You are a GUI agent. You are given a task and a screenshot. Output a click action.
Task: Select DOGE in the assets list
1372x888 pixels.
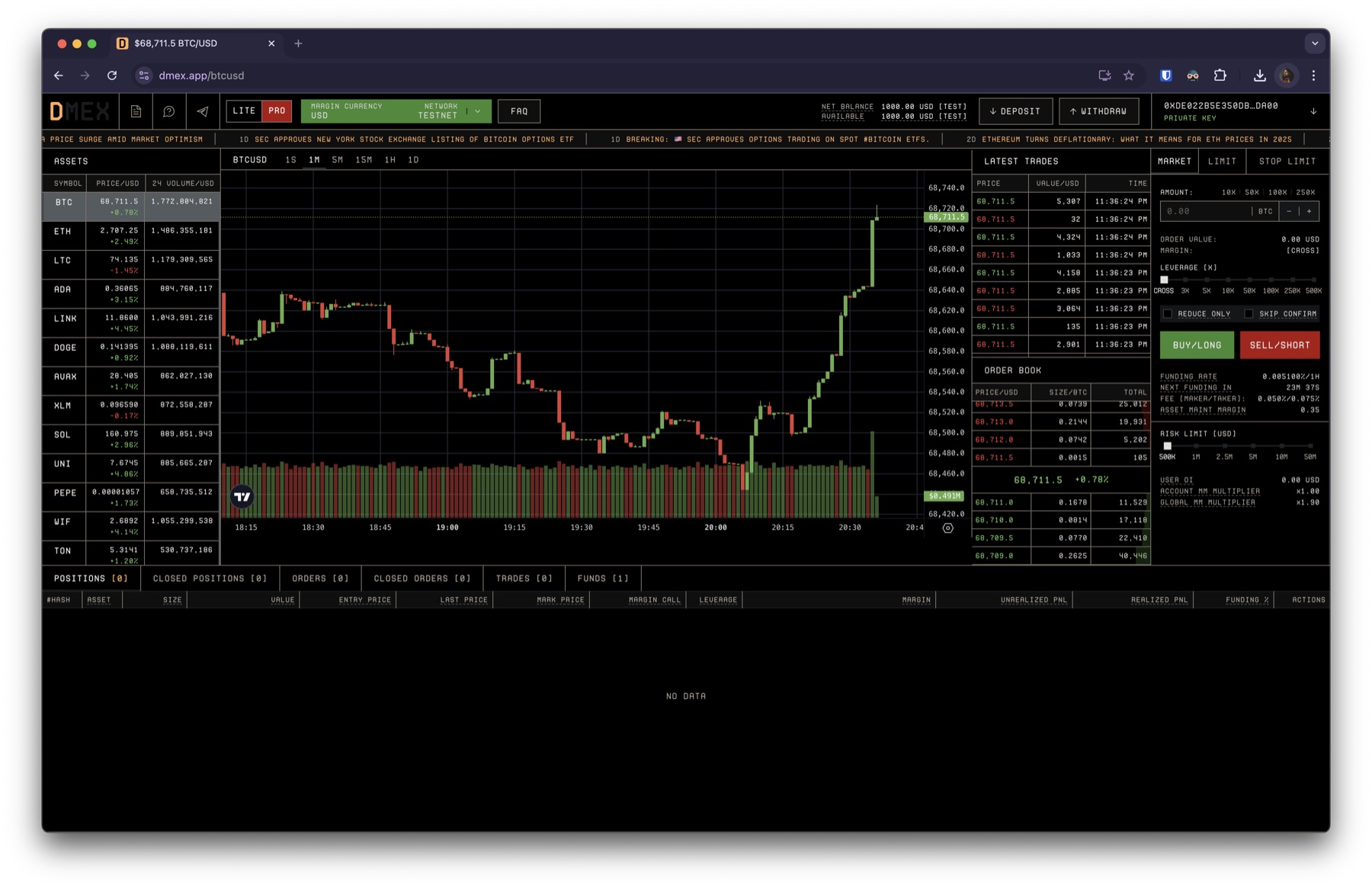[130, 352]
